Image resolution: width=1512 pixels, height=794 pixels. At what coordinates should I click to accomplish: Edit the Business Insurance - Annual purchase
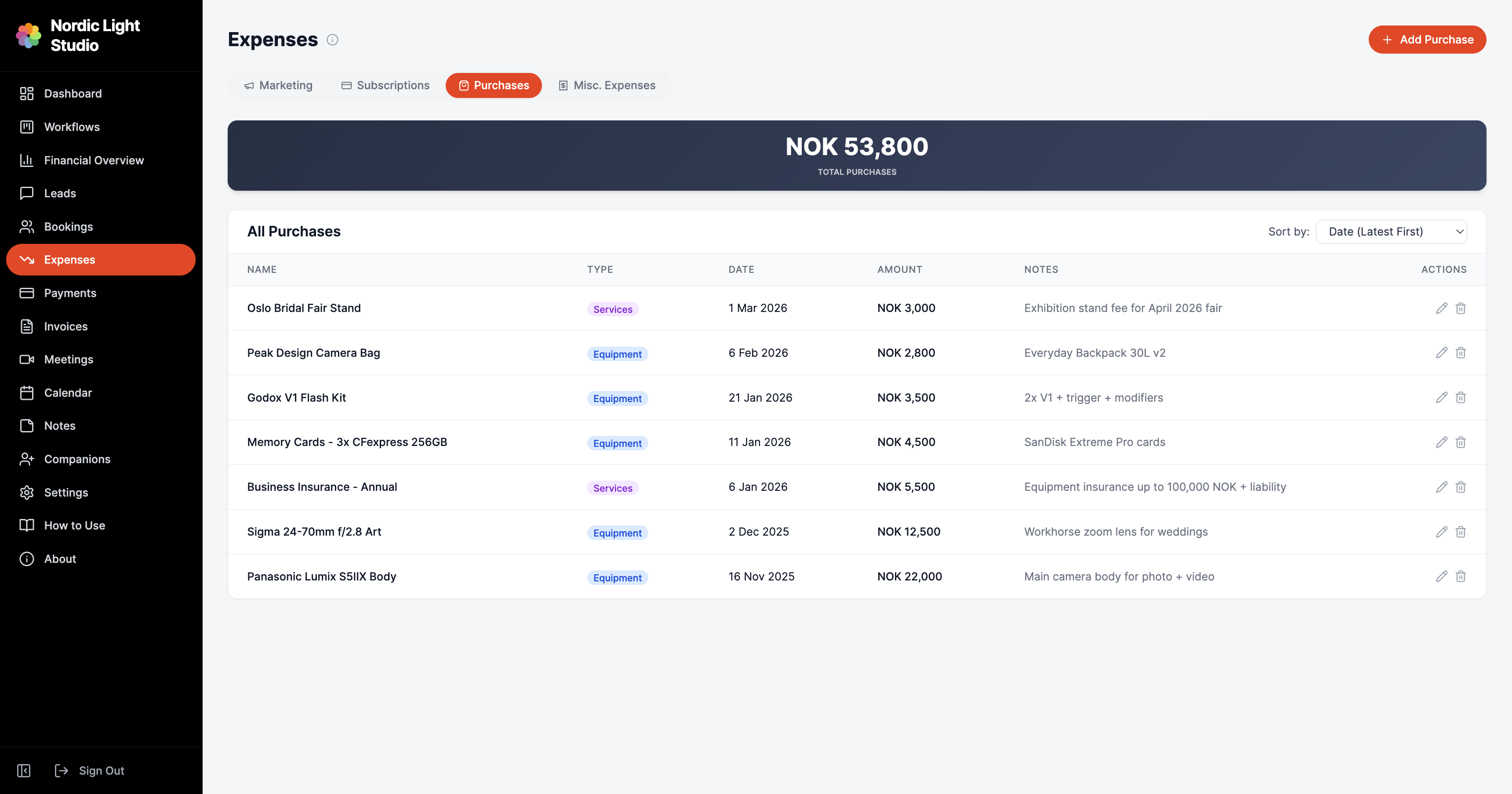pyautogui.click(x=1441, y=487)
